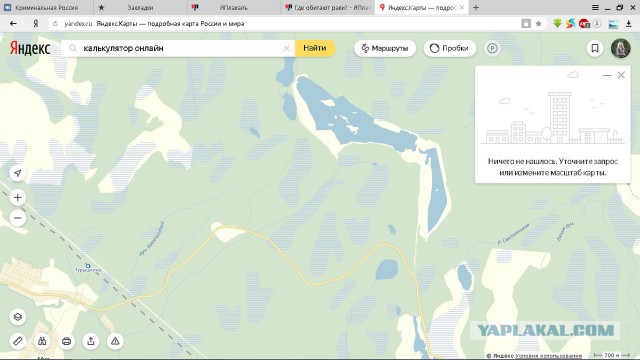The height and width of the screenshot is (360, 640).
Task: Reload the page
Action: click(x=56, y=24)
